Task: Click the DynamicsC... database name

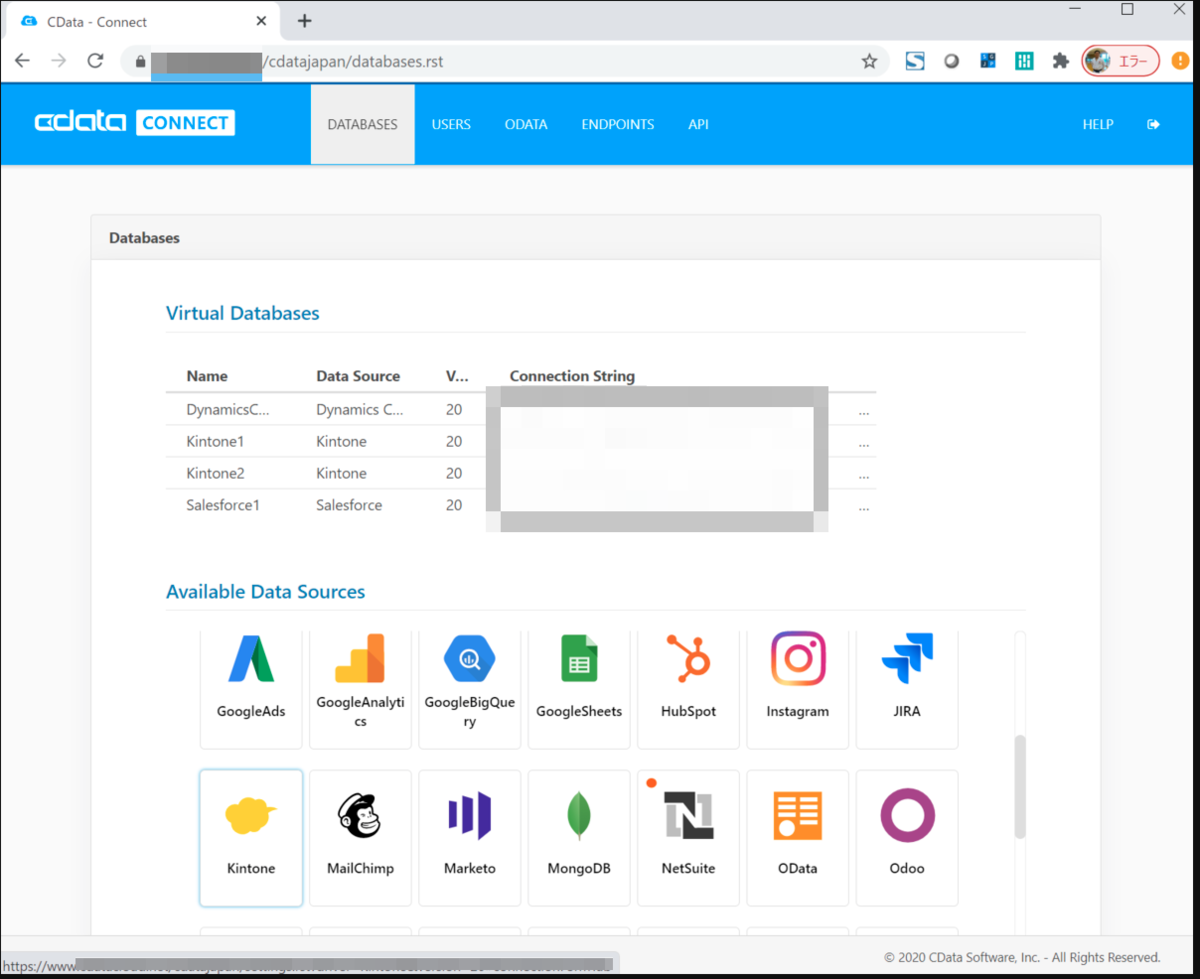Action: (228, 409)
